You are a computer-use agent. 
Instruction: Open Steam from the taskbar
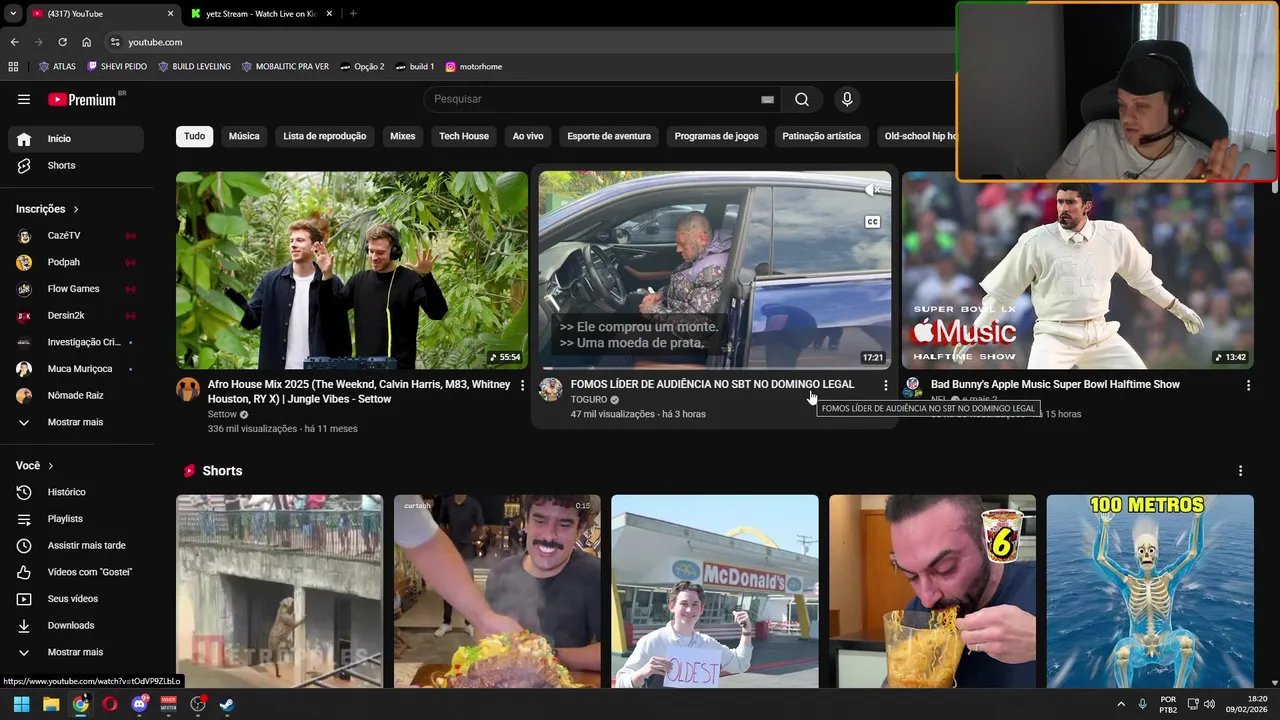coord(227,704)
